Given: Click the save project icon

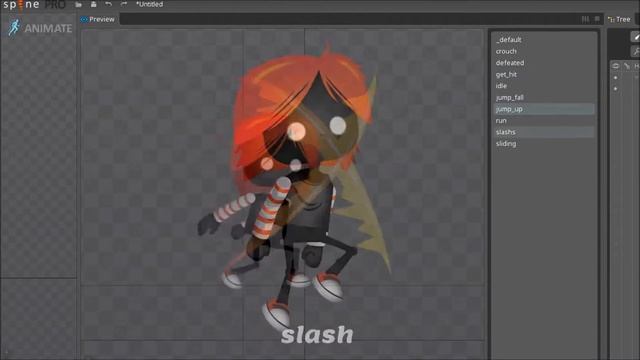Looking at the screenshot, I should [x=93, y=4].
